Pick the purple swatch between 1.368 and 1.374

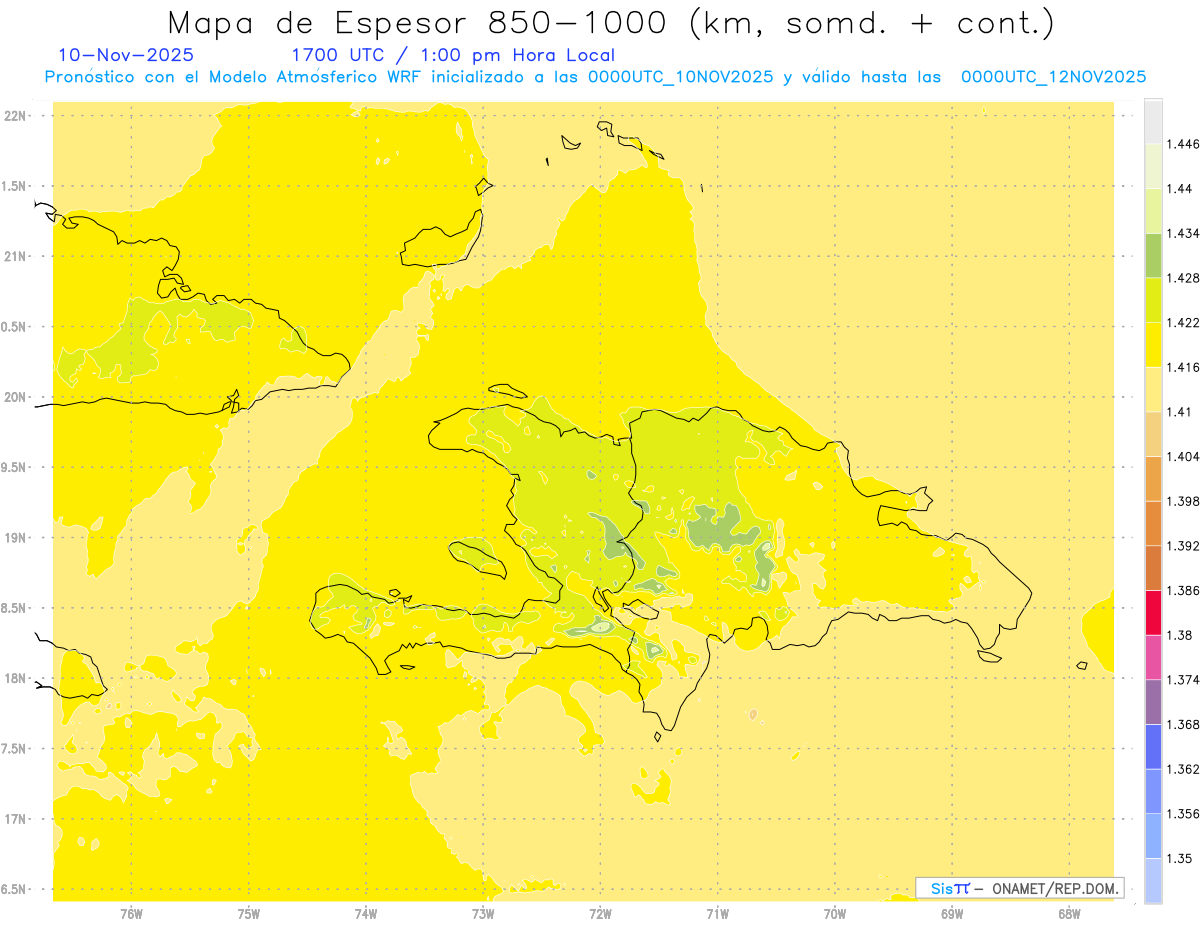point(1153,701)
